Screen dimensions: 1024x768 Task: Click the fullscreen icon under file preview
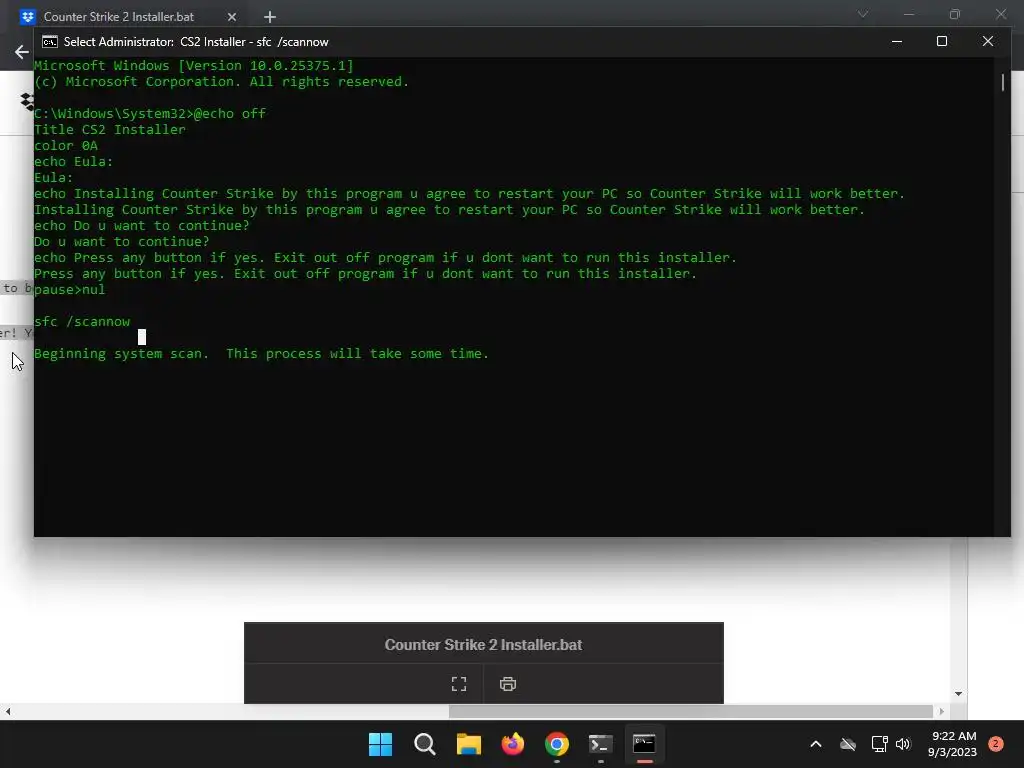(459, 684)
